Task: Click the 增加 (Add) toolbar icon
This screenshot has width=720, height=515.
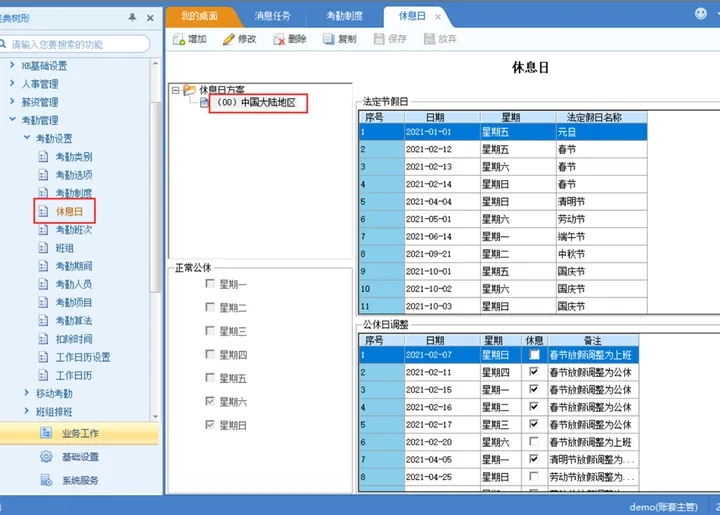Action: click(179, 39)
